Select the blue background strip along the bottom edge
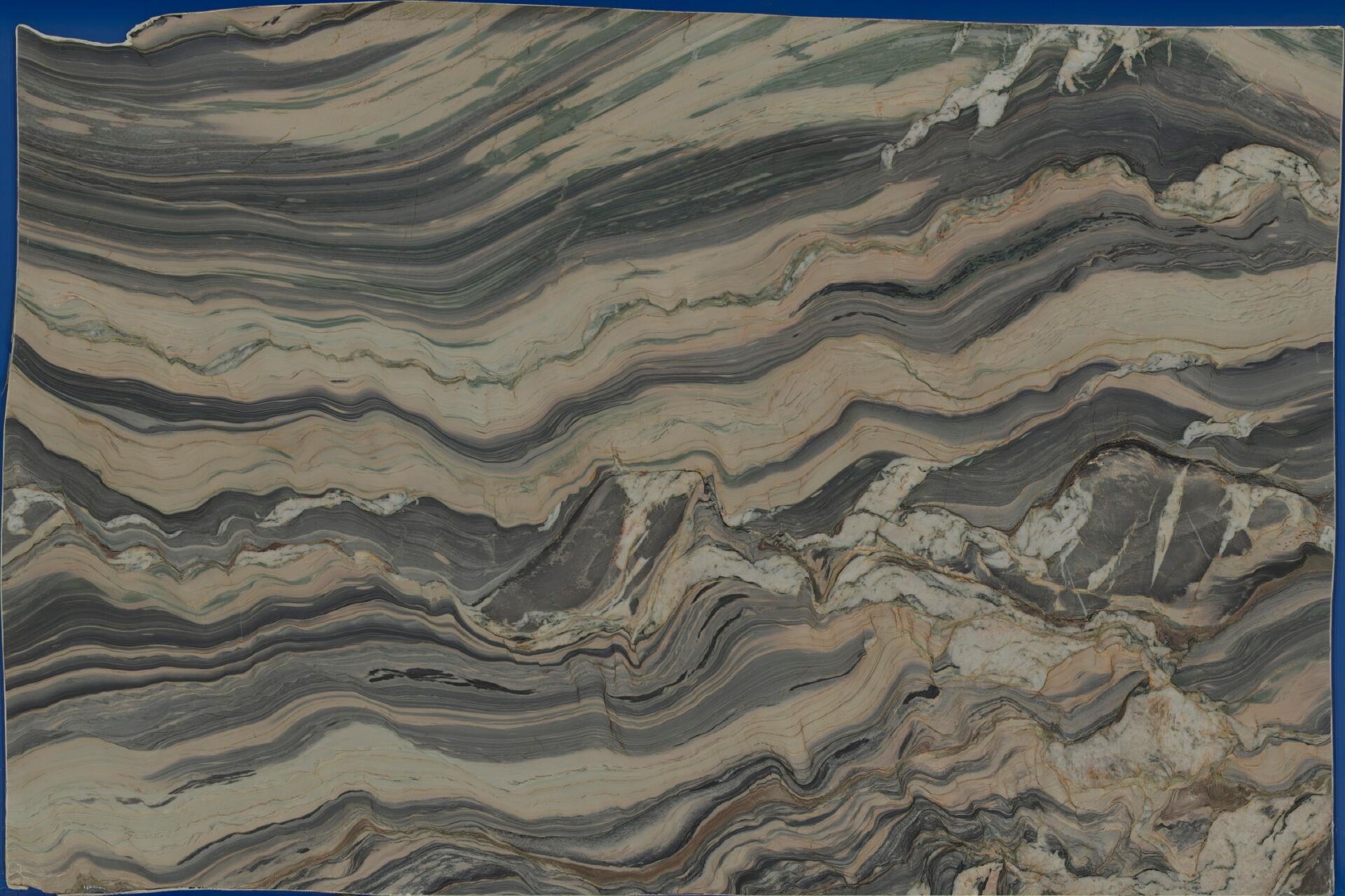The image size is (1345, 896). pyautogui.click(x=672, y=892)
